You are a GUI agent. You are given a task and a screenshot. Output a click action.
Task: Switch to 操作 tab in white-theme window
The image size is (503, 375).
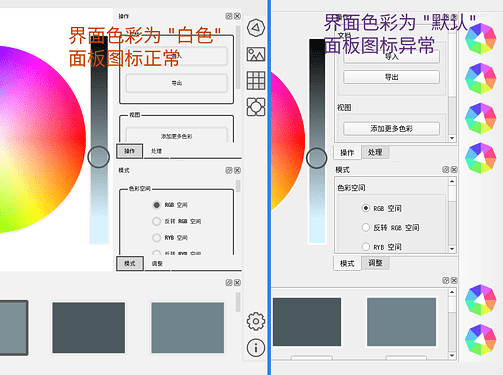click(x=130, y=151)
